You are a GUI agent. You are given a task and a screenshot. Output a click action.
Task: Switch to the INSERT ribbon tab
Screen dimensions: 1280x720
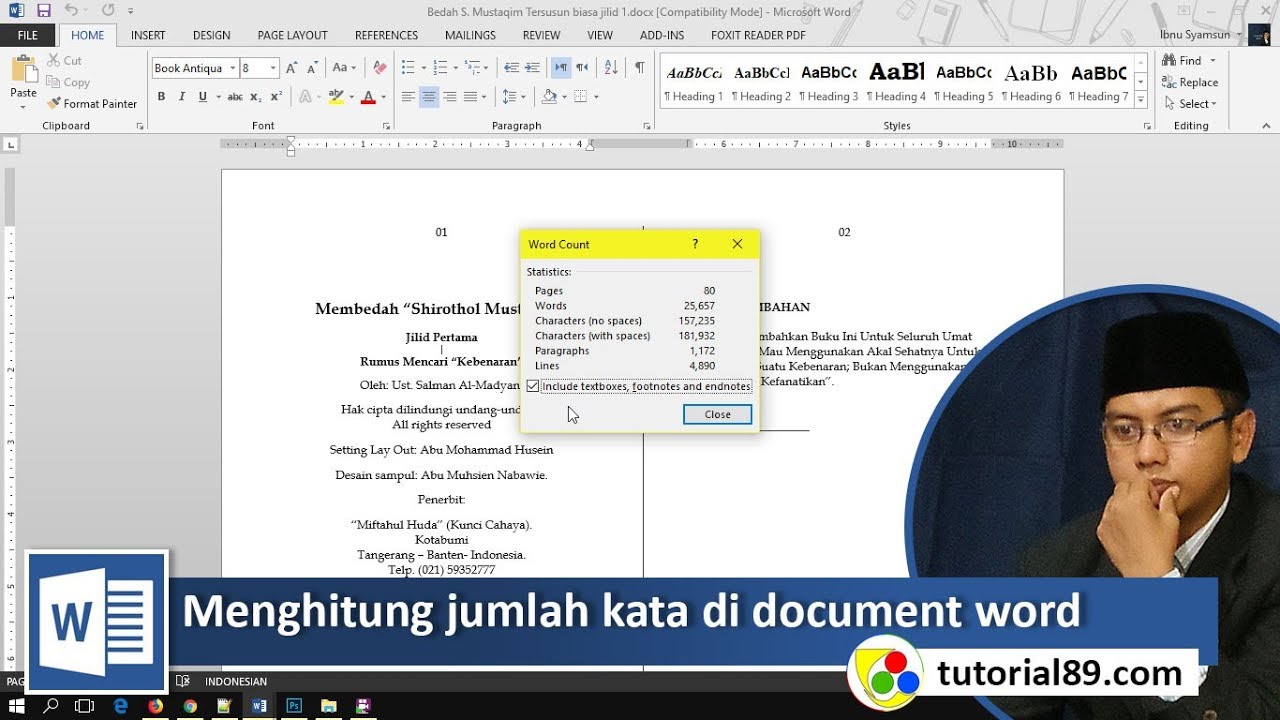click(x=148, y=35)
